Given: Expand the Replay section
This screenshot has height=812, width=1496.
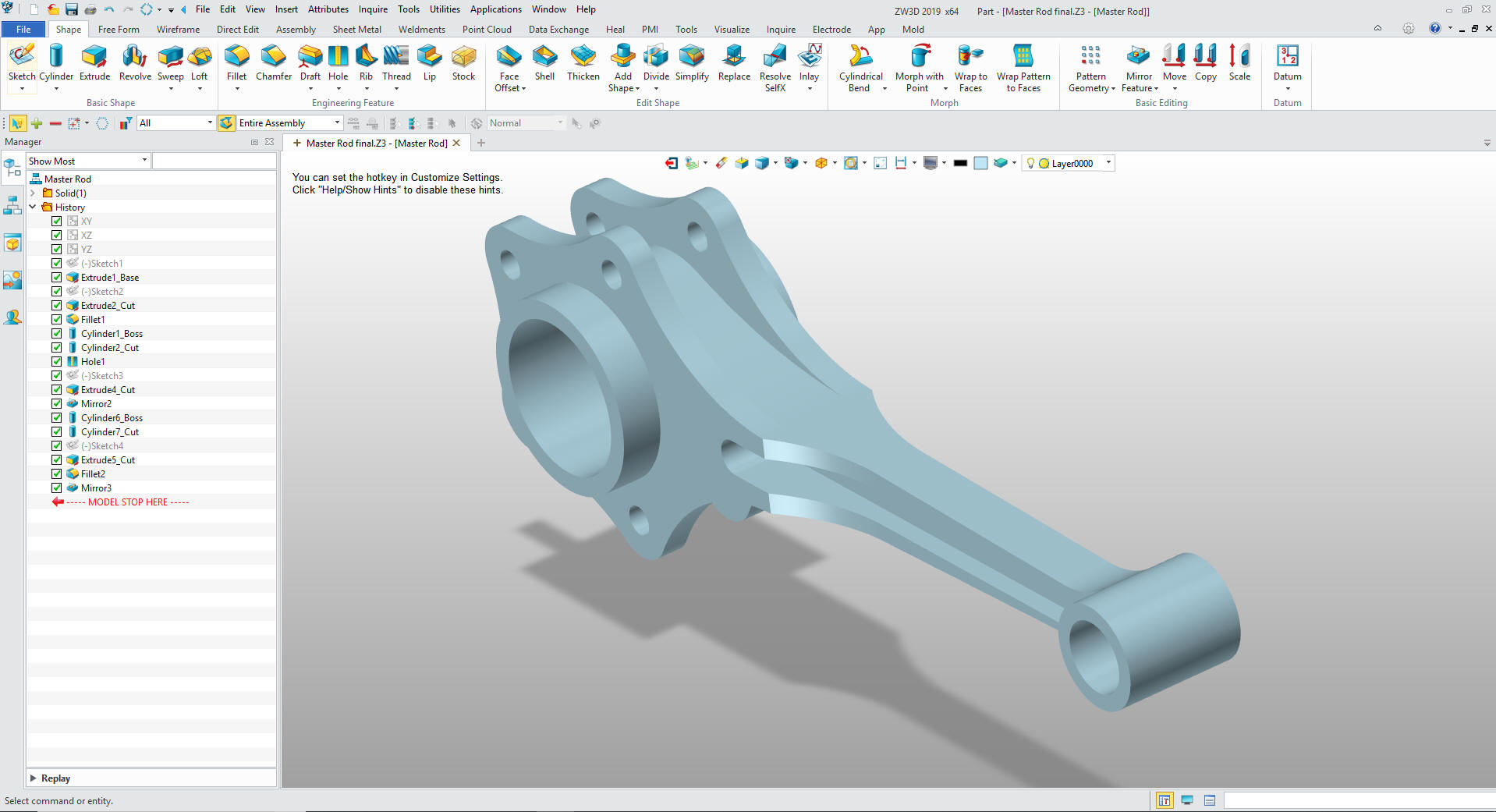Looking at the screenshot, I should (x=33, y=778).
